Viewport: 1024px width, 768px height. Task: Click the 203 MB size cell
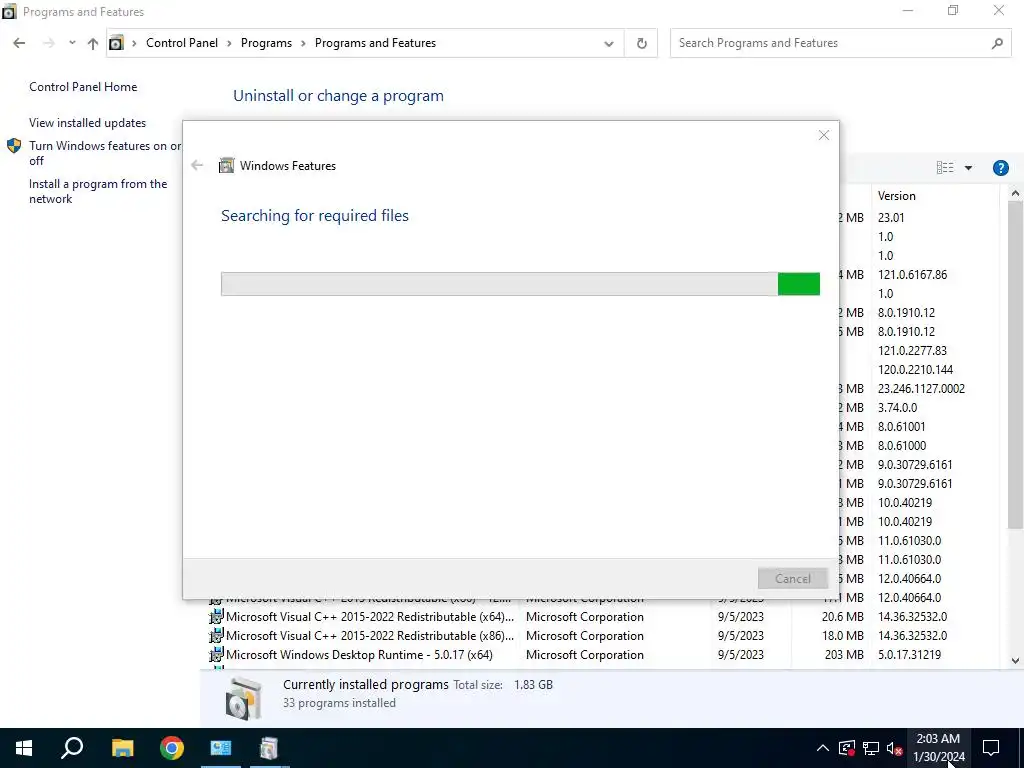pos(844,654)
